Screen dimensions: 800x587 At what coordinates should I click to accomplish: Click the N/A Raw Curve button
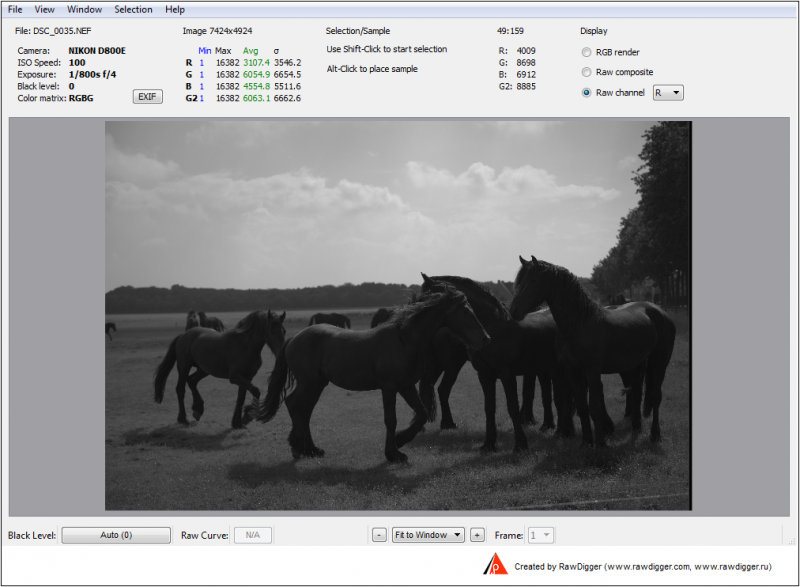[x=253, y=535]
